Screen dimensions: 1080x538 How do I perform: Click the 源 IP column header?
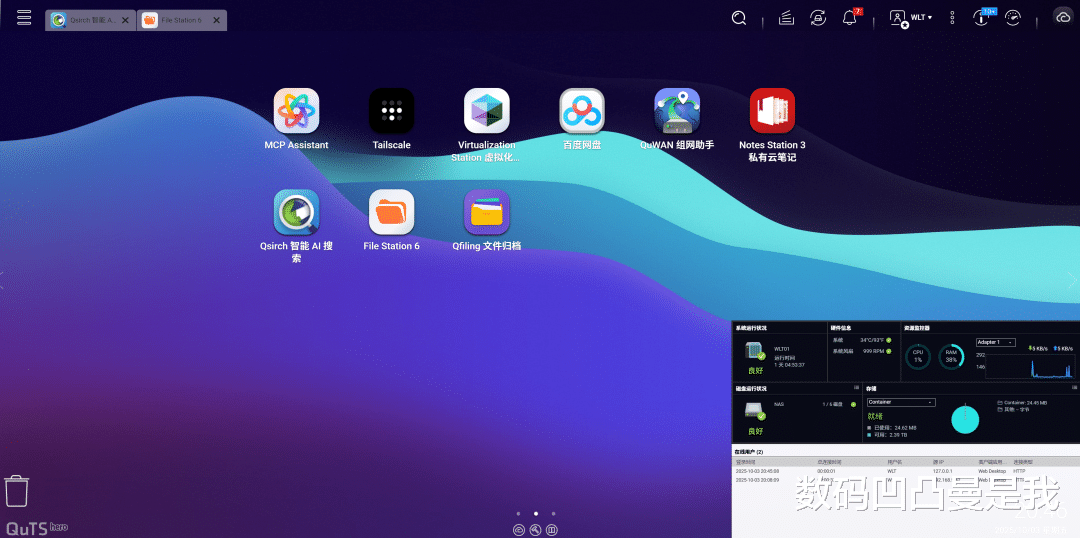pyautogui.click(x=939, y=462)
